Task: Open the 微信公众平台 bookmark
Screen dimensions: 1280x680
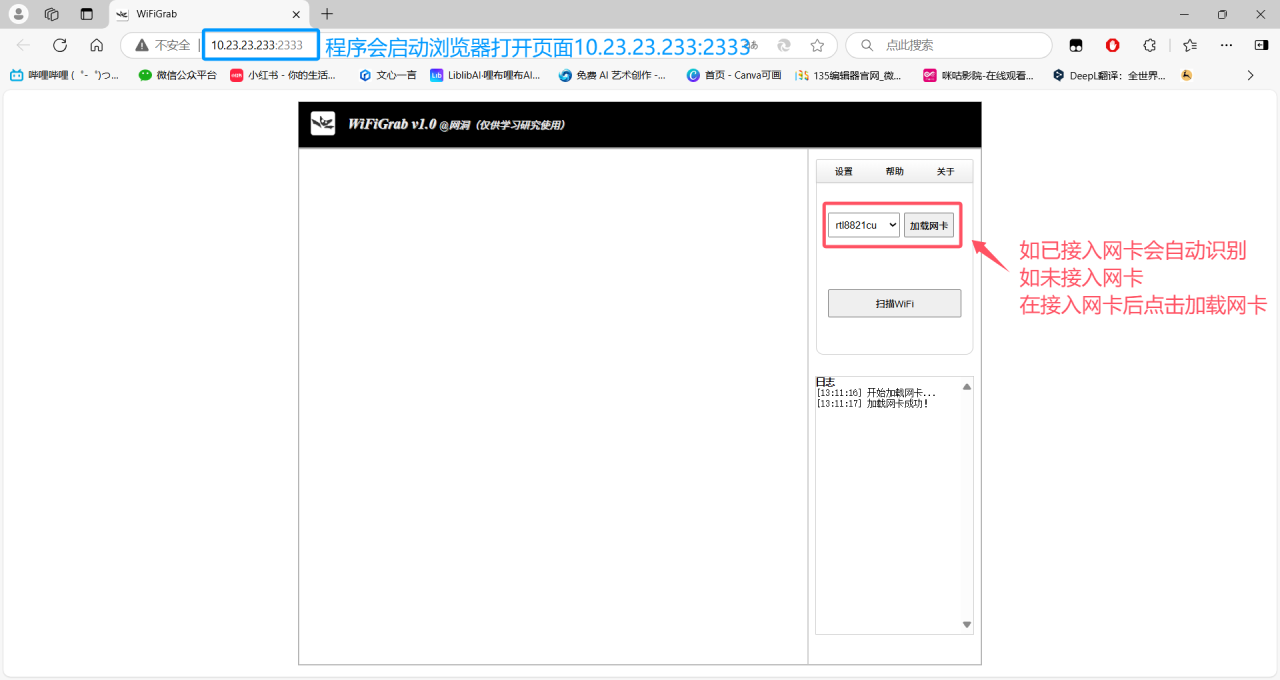Action: pos(177,75)
